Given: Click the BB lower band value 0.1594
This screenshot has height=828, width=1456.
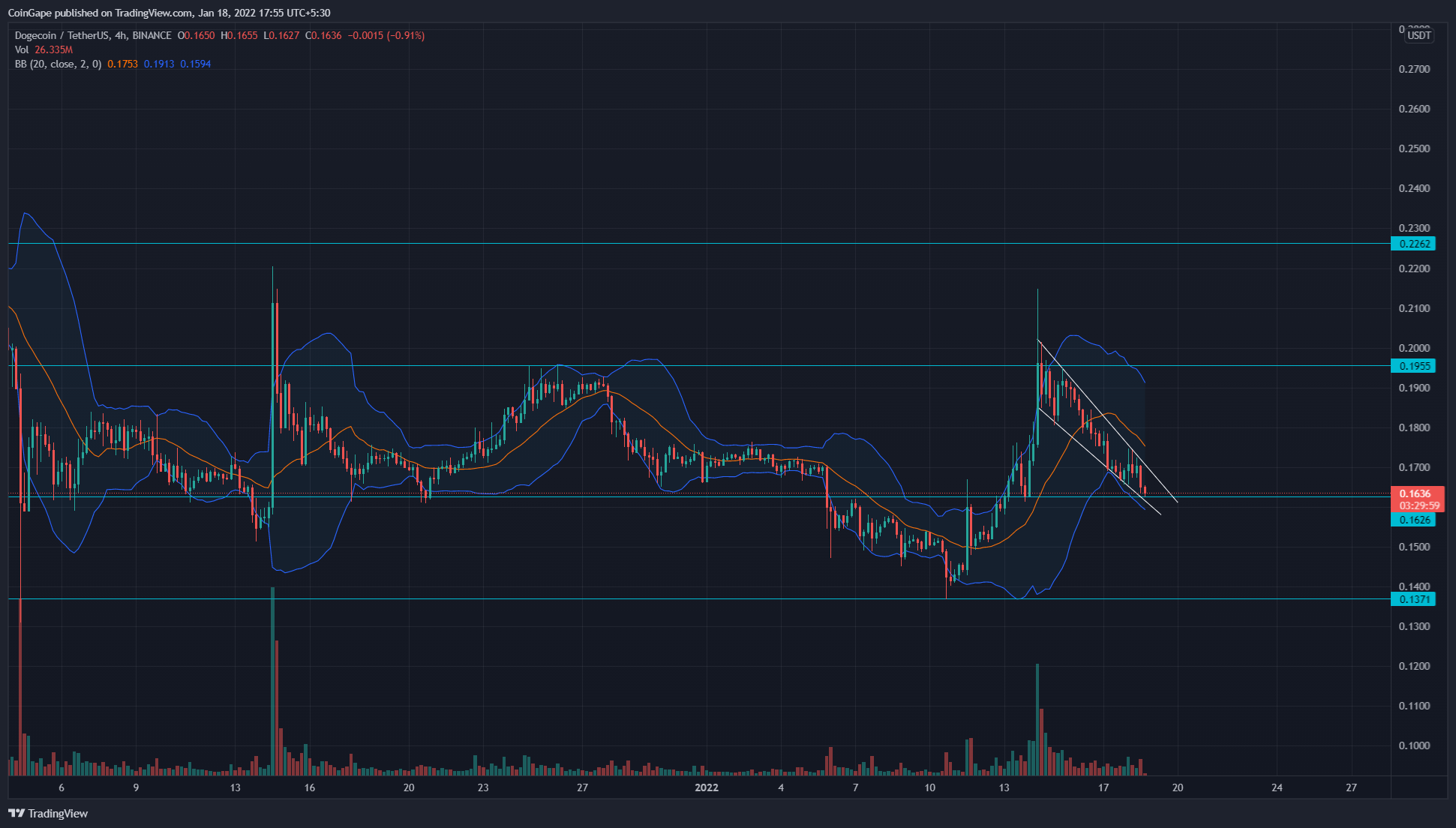Looking at the screenshot, I should [x=196, y=64].
